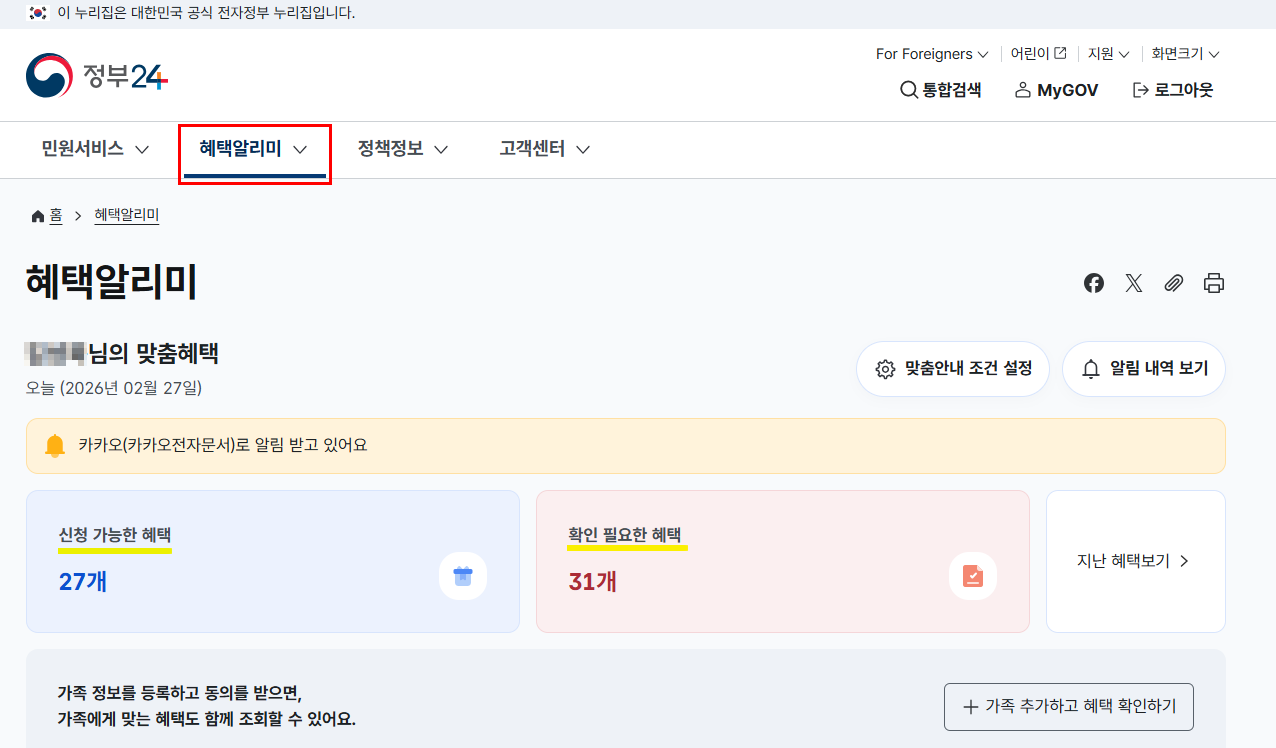Click the print icon
Image resolution: width=1276 pixels, height=748 pixels.
point(1213,283)
